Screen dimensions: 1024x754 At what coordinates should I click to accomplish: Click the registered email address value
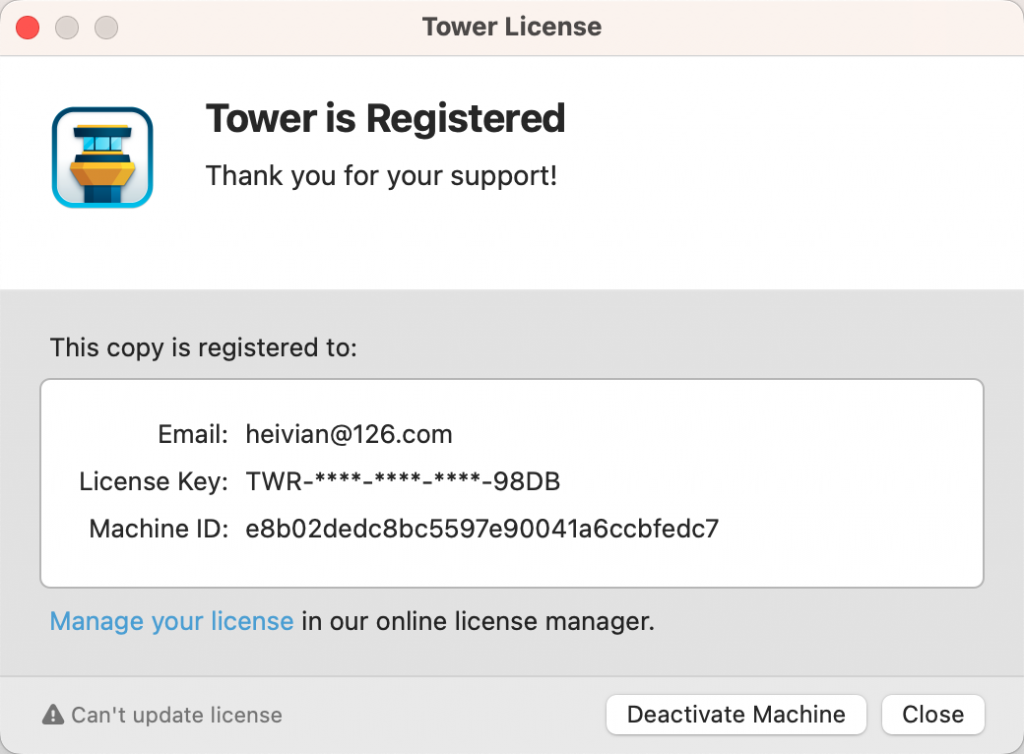(349, 435)
